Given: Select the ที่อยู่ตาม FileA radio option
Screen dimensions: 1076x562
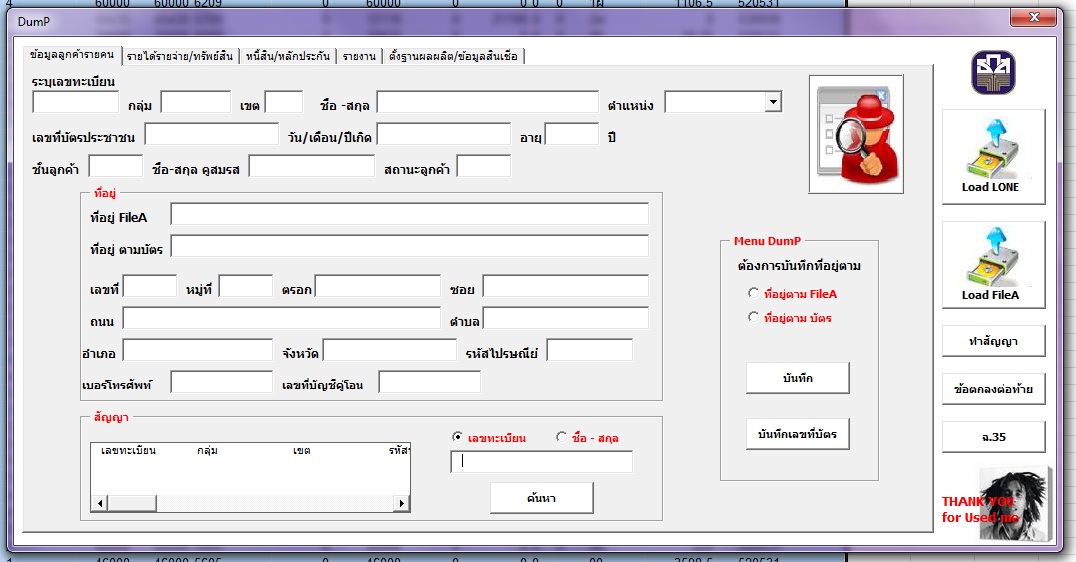Looking at the screenshot, I should (x=754, y=294).
